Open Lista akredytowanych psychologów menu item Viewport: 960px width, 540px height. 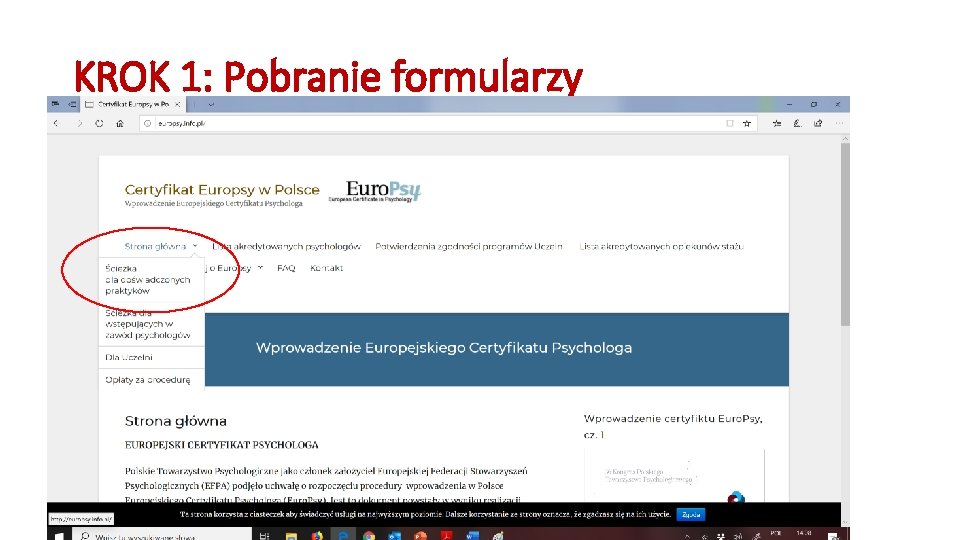coord(287,246)
